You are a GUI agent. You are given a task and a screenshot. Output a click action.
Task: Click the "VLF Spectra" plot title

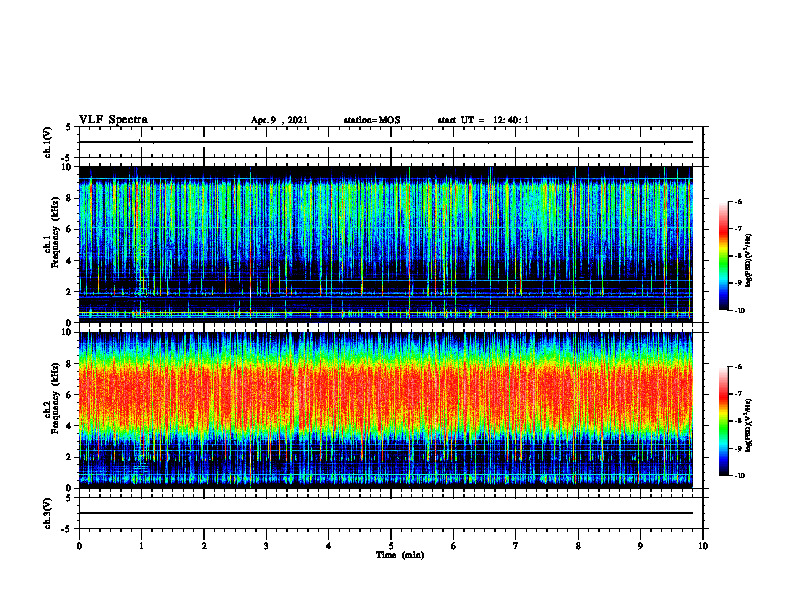coord(113,120)
